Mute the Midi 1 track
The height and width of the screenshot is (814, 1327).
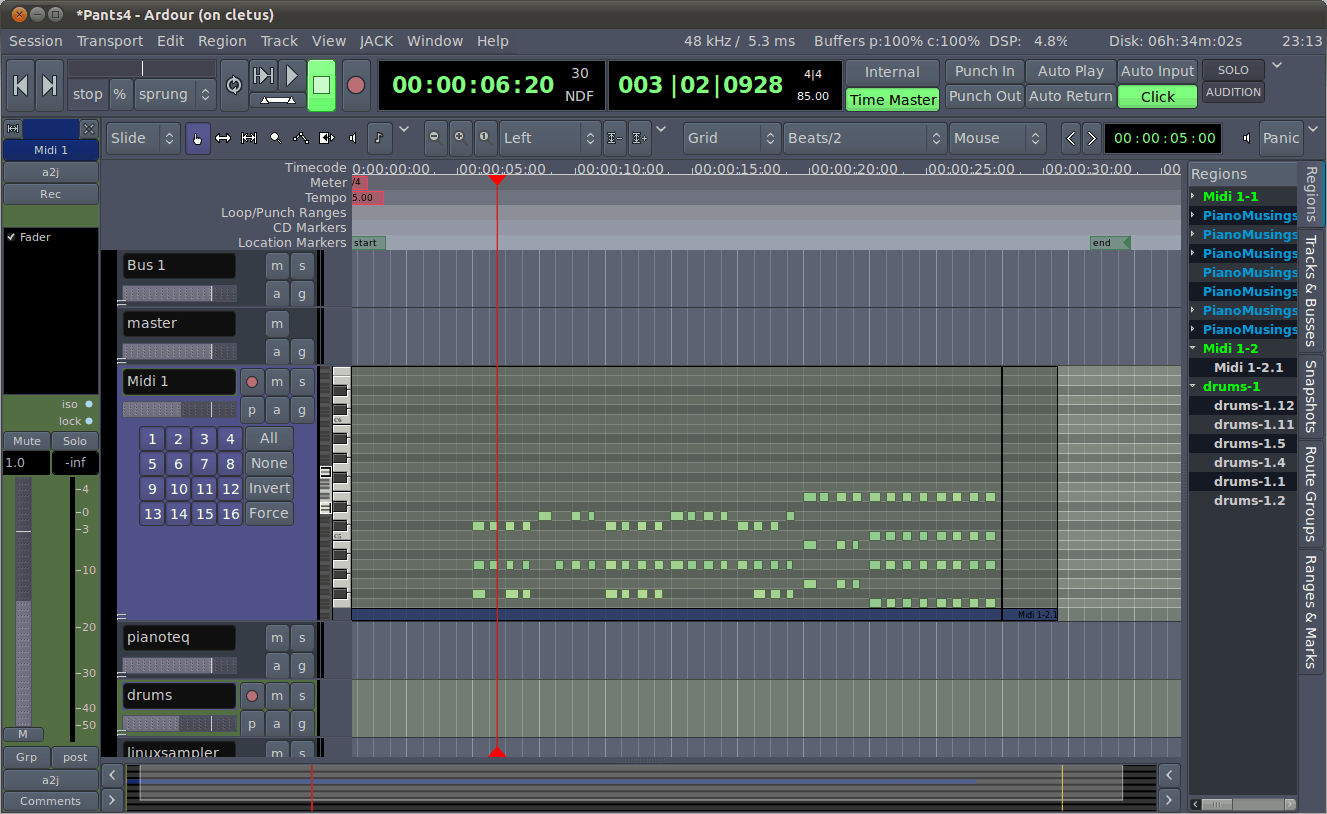click(x=277, y=381)
